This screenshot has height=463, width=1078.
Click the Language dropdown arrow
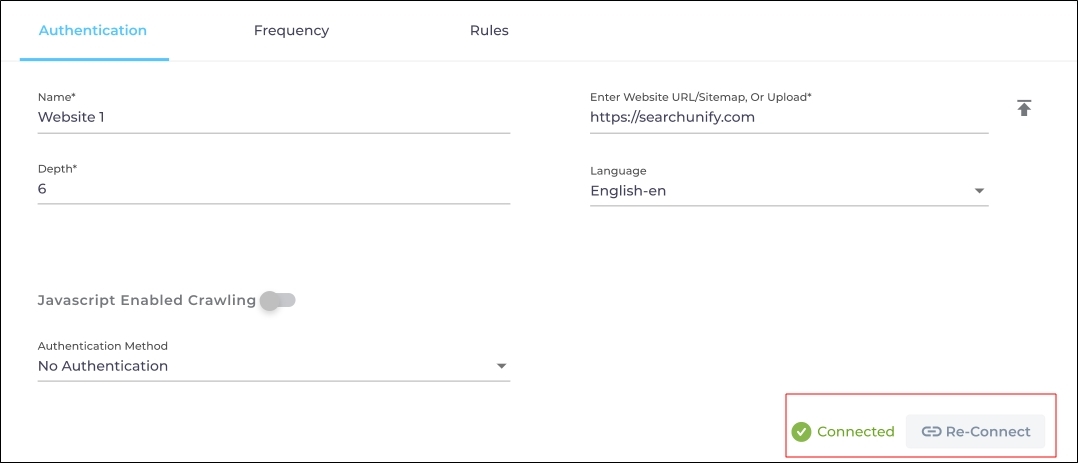979,191
